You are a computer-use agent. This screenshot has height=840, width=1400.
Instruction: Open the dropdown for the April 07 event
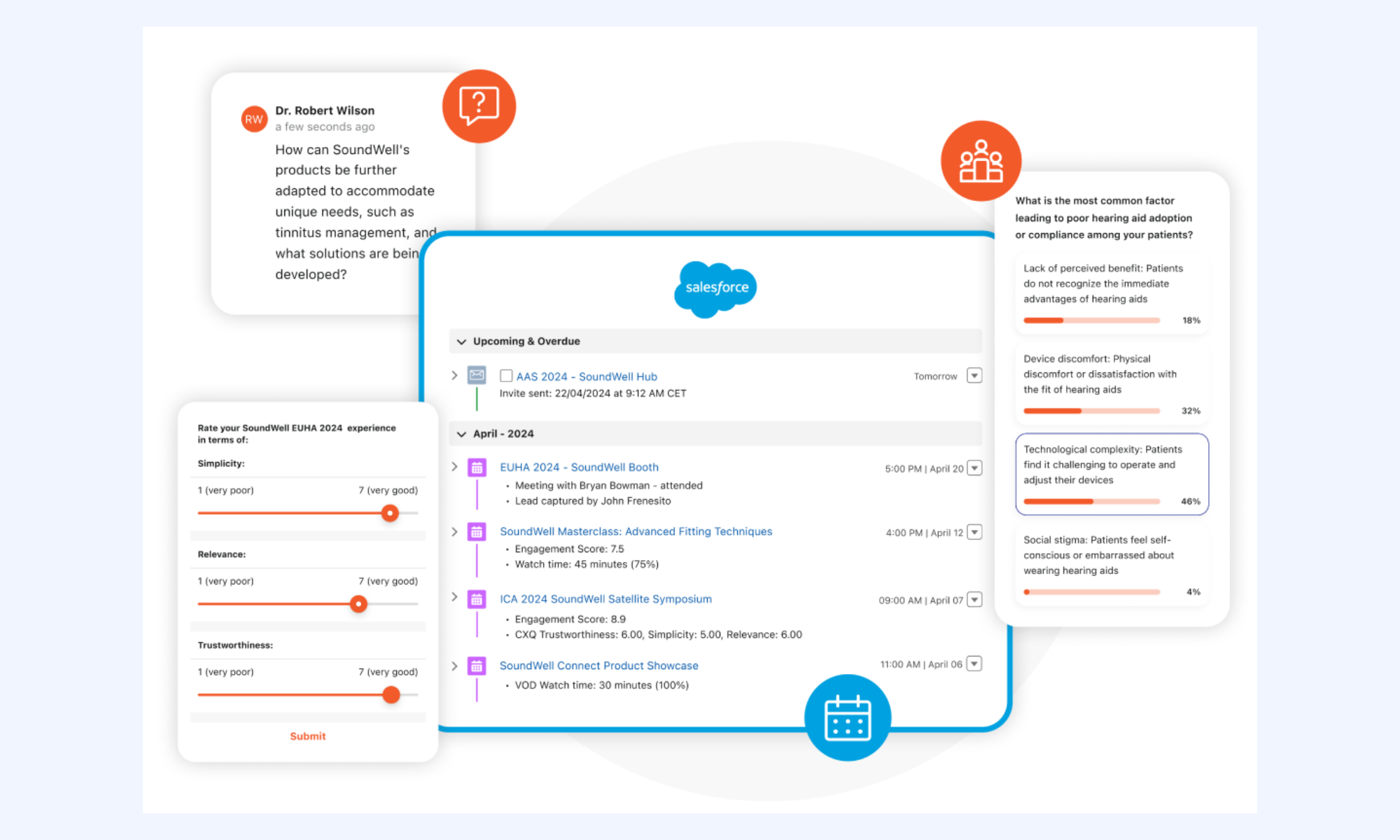974,600
